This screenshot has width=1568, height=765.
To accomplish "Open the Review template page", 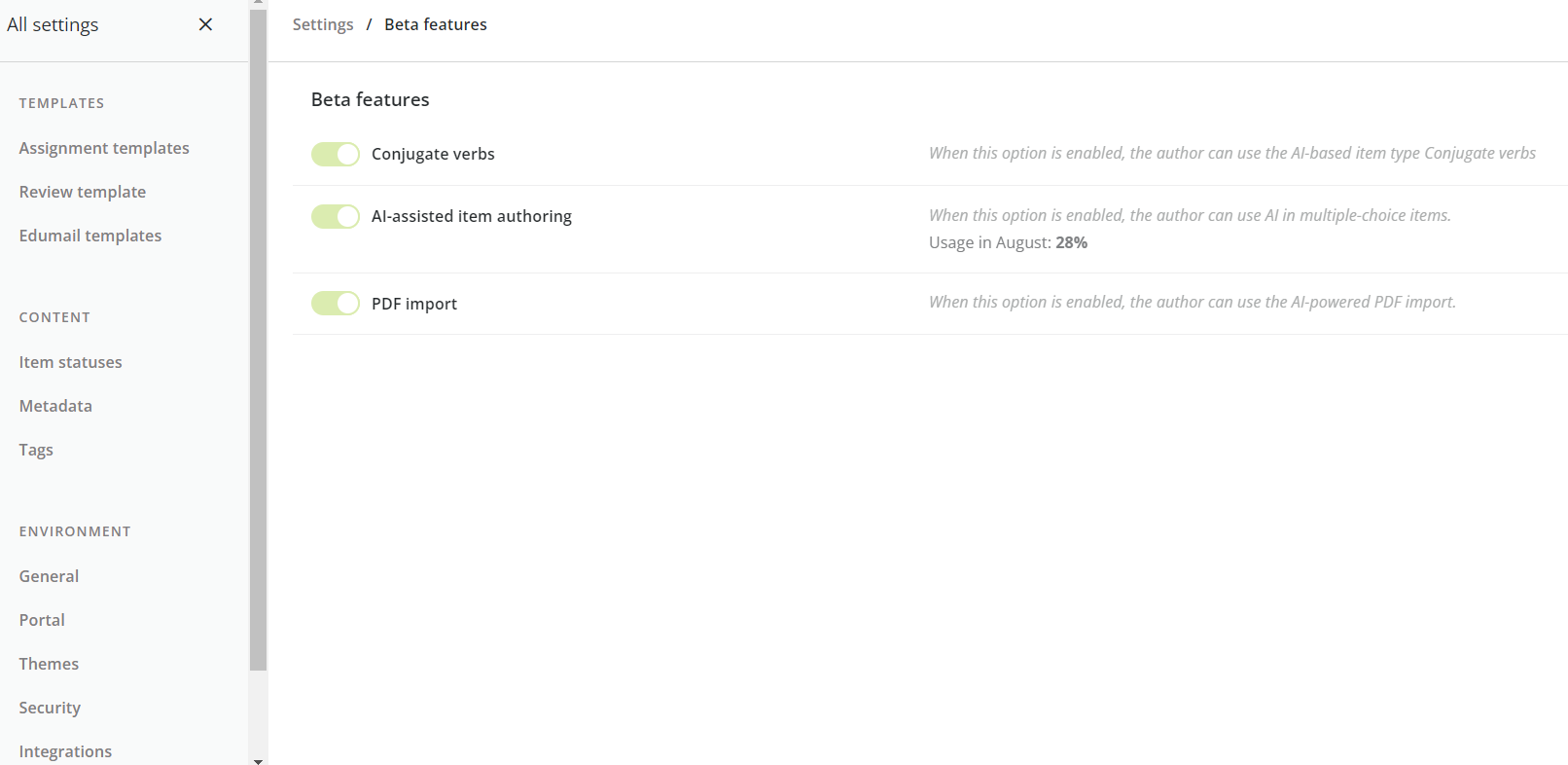I will pos(82,192).
